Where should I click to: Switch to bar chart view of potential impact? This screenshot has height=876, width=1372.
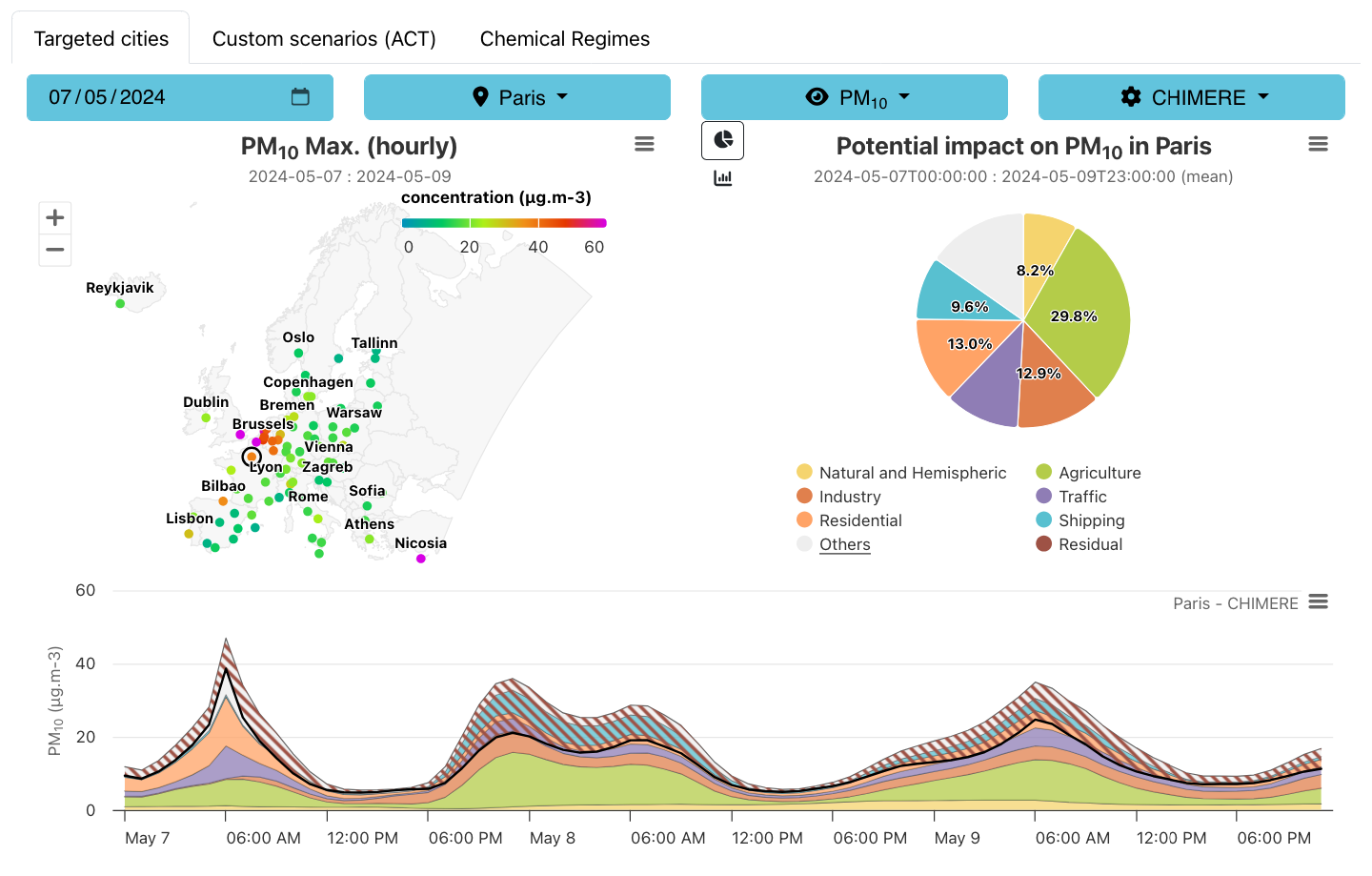(x=722, y=177)
